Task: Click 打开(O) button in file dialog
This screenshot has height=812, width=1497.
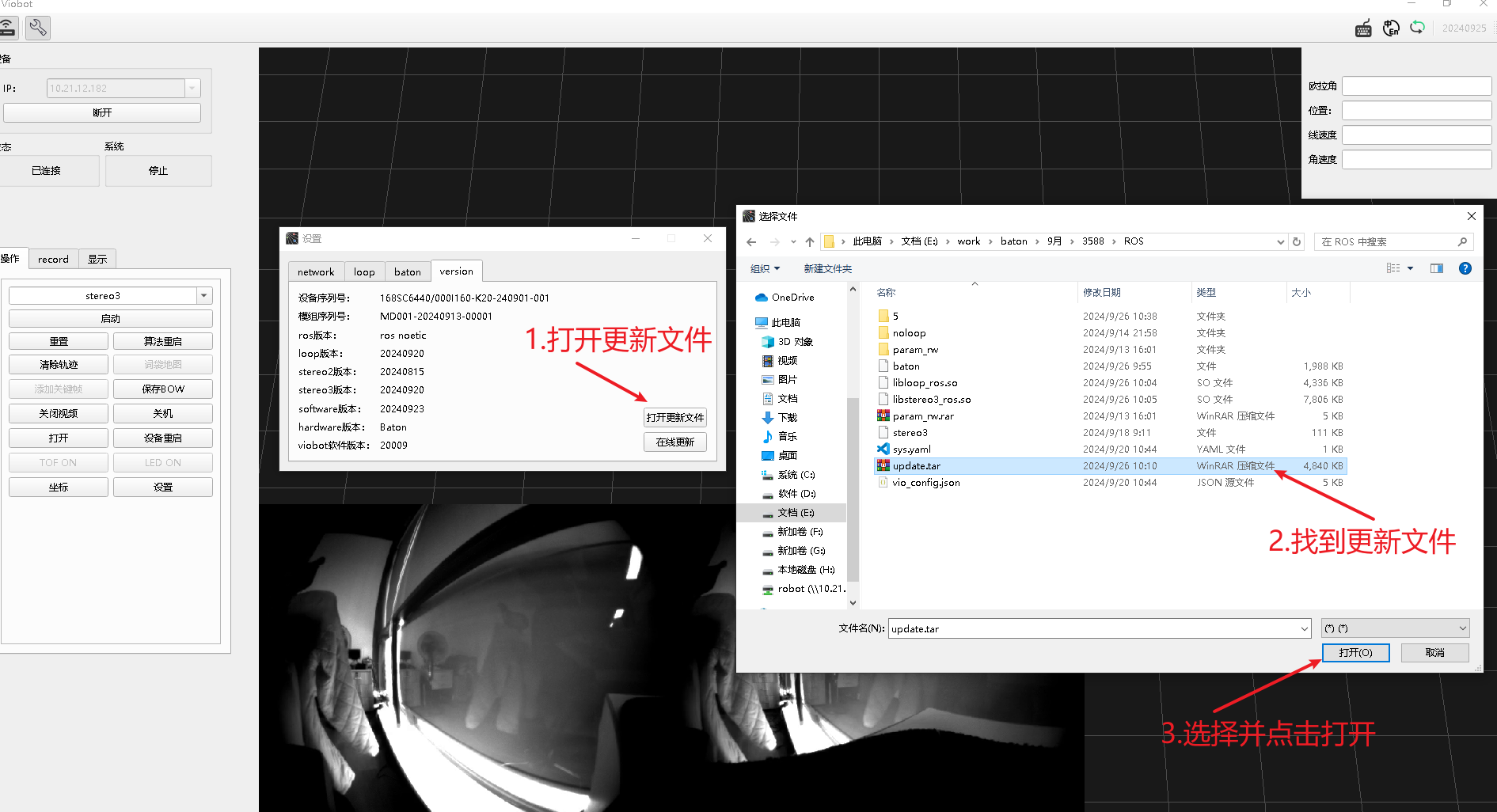Action: [1355, 653]
